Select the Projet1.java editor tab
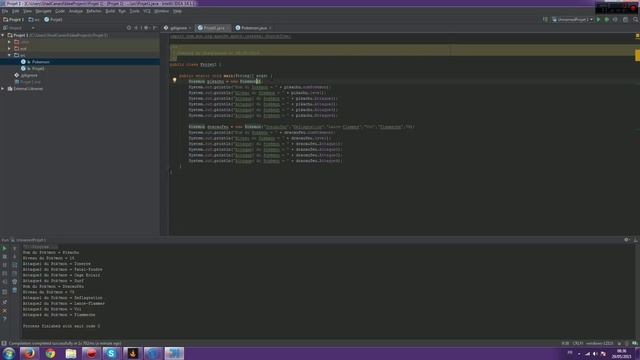The width and height of the screenshot is (640, 360). (x=213, y=28)
